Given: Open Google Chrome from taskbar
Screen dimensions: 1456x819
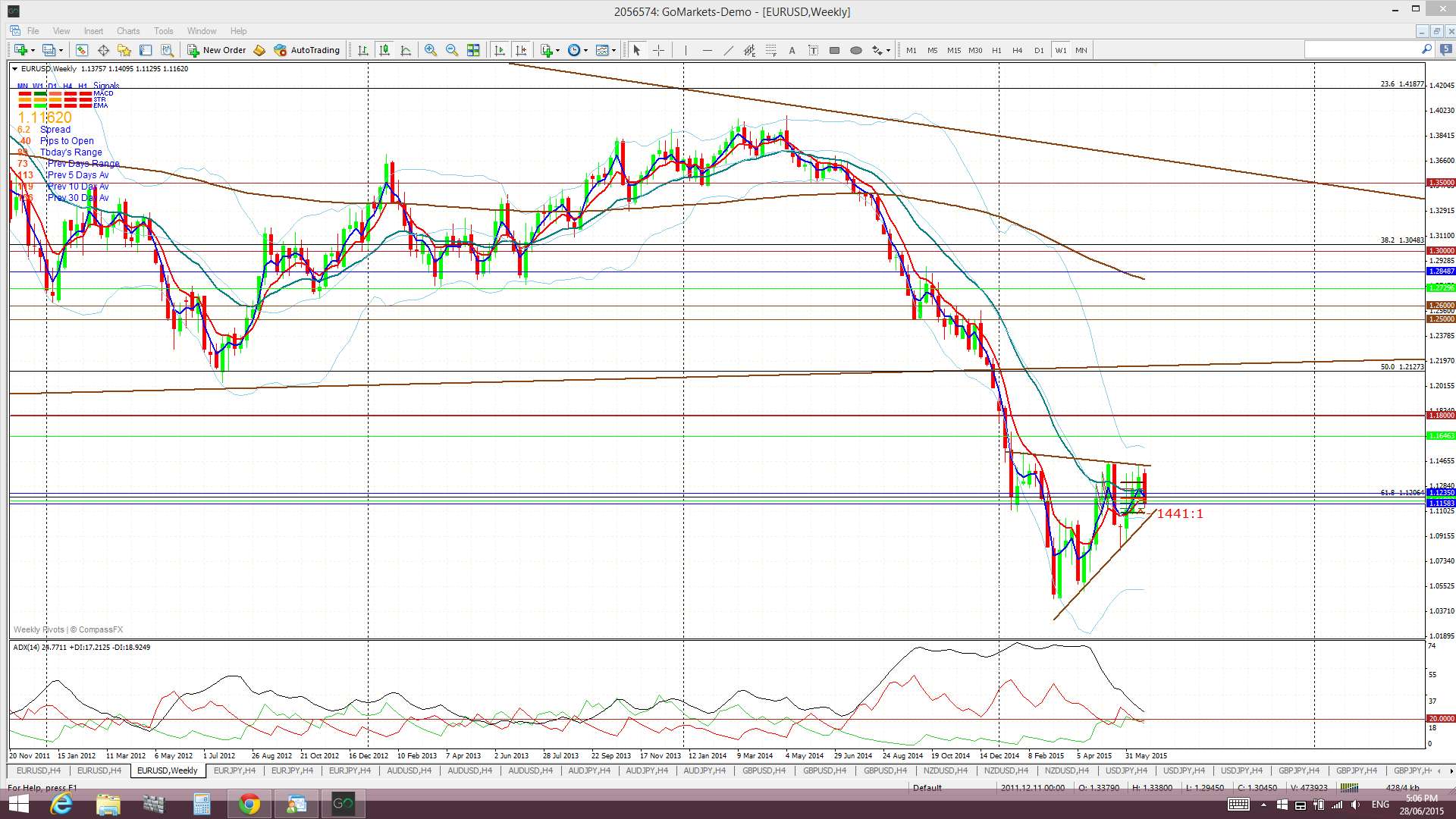Looking at the screenshot, I should pos(249,804).
